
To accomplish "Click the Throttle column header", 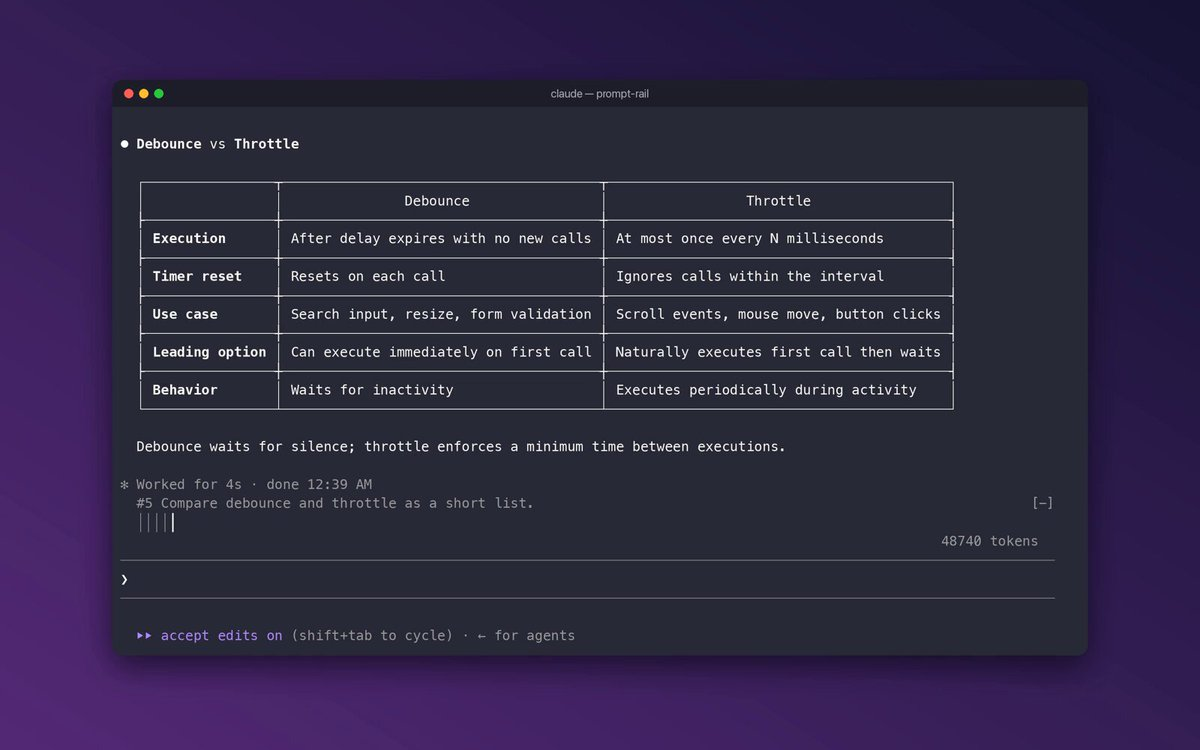I will [x=778, y=201].
